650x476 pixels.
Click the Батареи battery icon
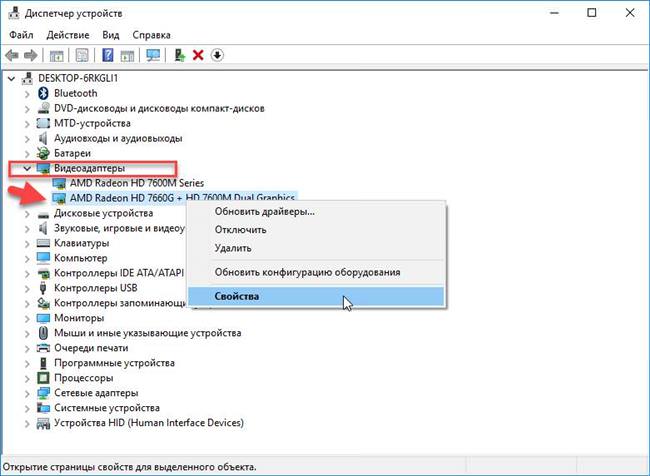click(43, 153)
